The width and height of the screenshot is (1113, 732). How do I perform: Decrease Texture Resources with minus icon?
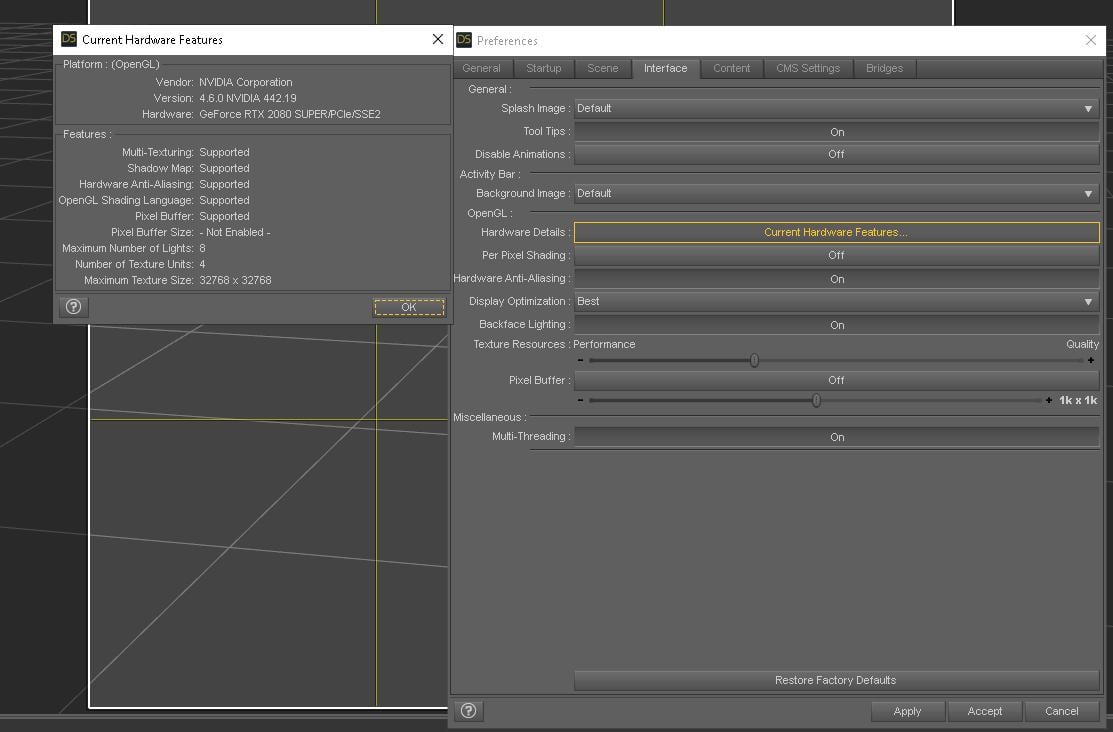click(x=581, y=360)
